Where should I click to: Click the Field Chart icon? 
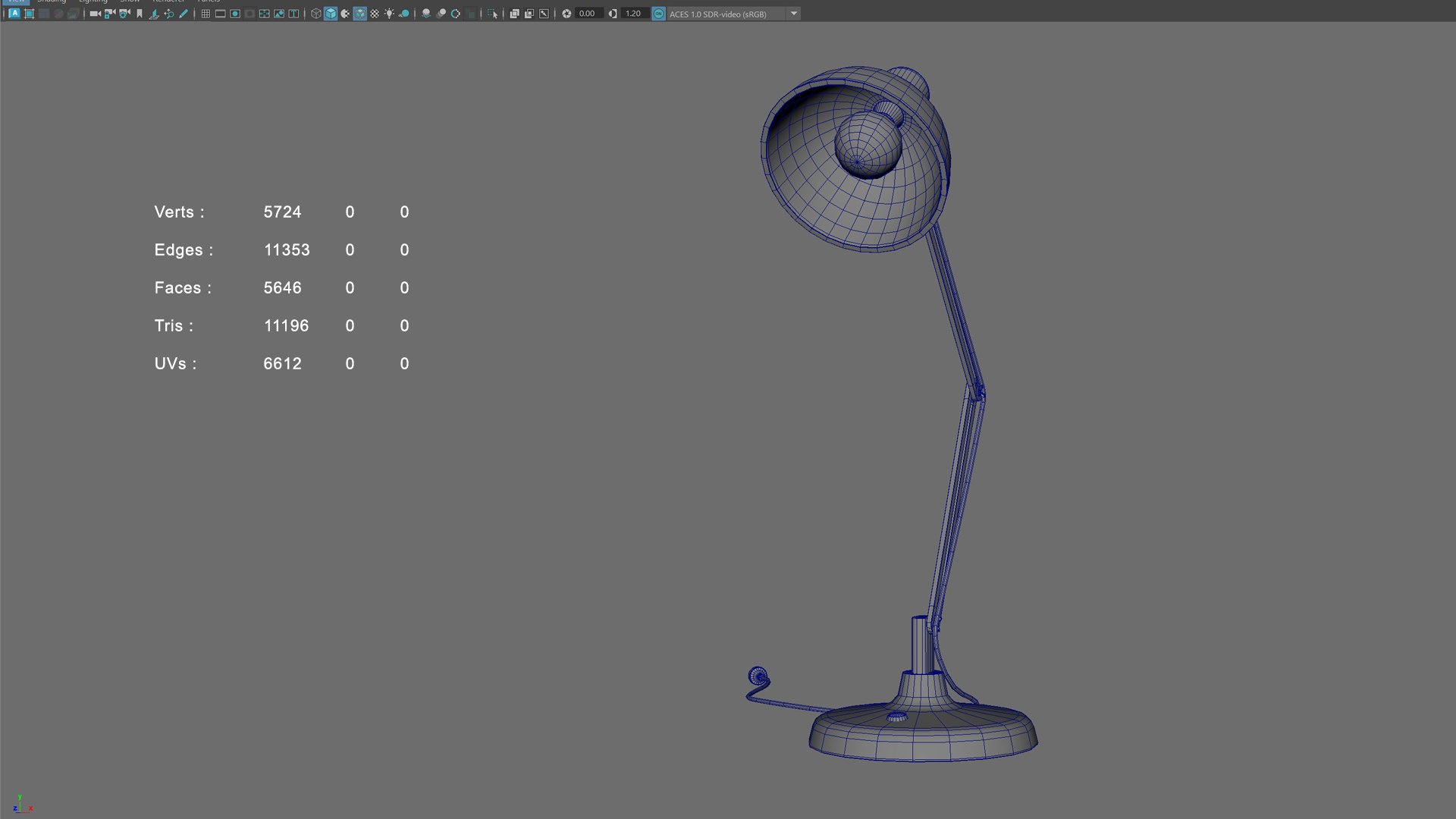click(264, 14)
